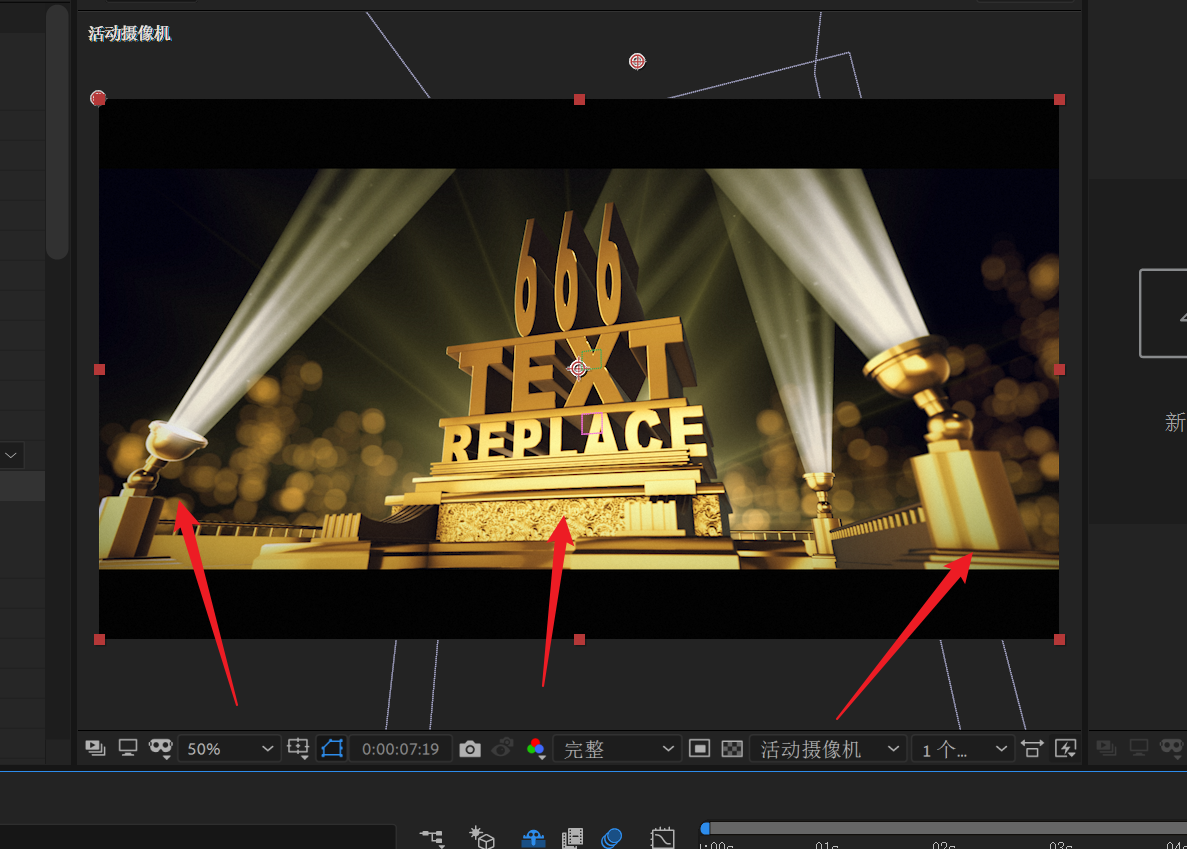
Task: Toggle the mask and shape path visibility
Action: 332,749
